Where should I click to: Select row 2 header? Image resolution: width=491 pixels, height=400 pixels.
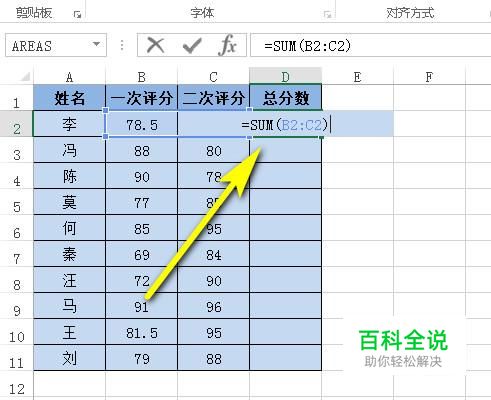[x=17, y=124]
